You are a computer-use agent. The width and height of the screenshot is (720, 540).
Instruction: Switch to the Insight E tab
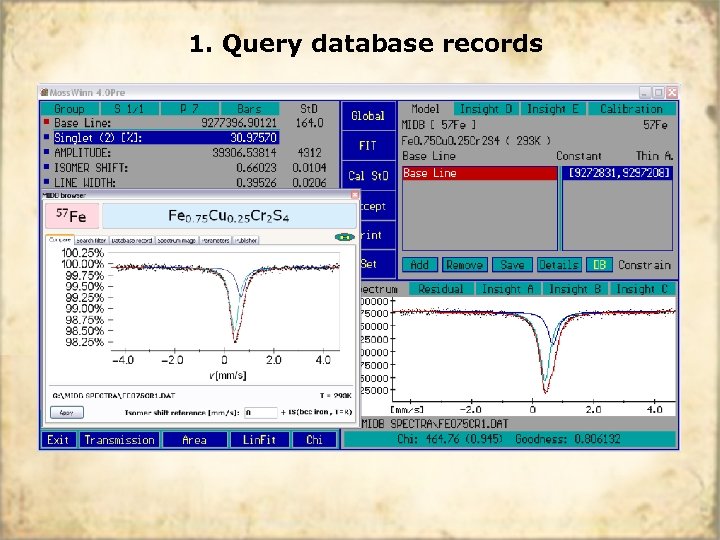553,109
